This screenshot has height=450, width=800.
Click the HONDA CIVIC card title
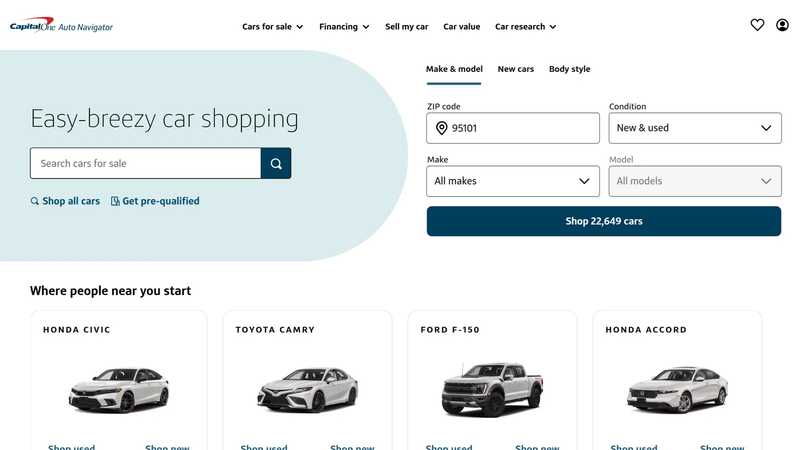[77, 330]
